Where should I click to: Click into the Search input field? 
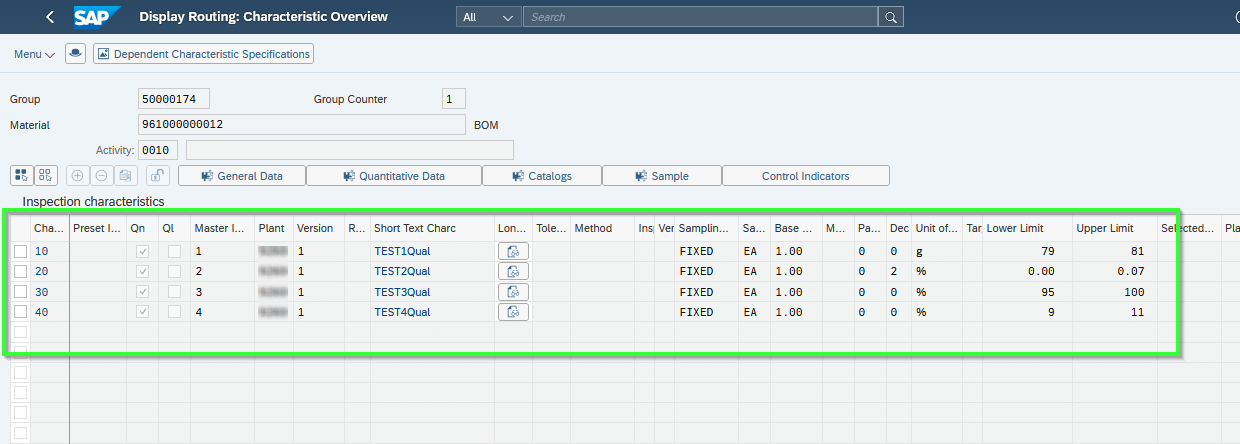click(700, 17)
